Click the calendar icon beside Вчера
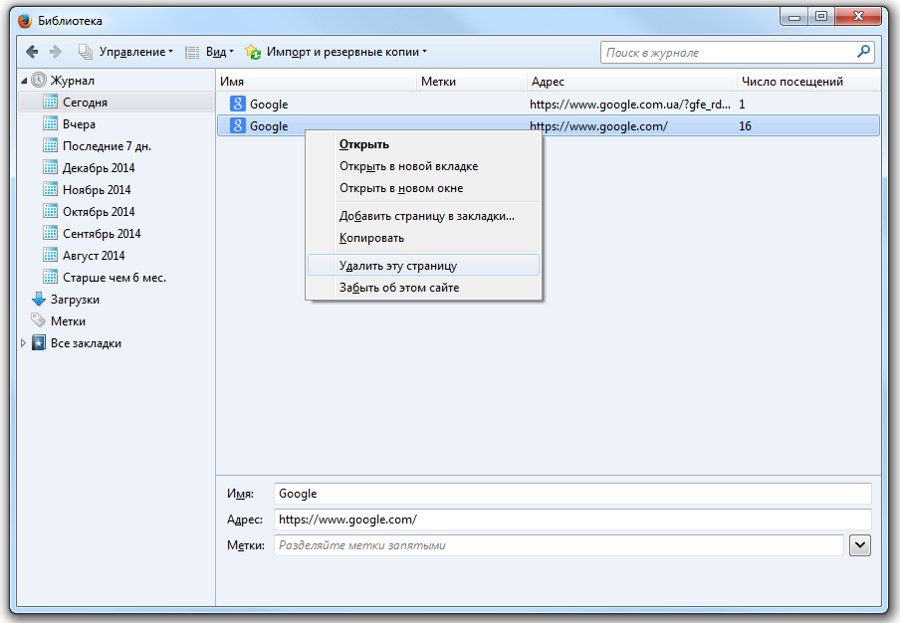900x623 pixels. click(x=51, y=124)
